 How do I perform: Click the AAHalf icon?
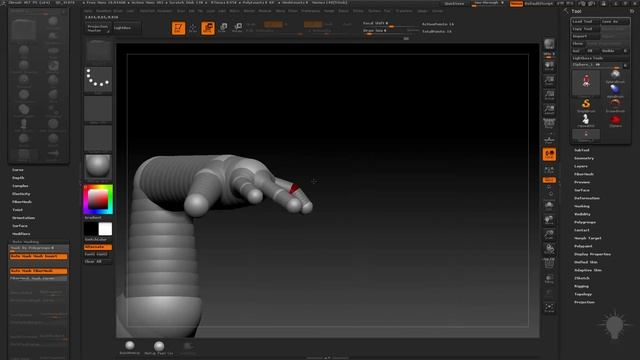click(x=549, y=109)
